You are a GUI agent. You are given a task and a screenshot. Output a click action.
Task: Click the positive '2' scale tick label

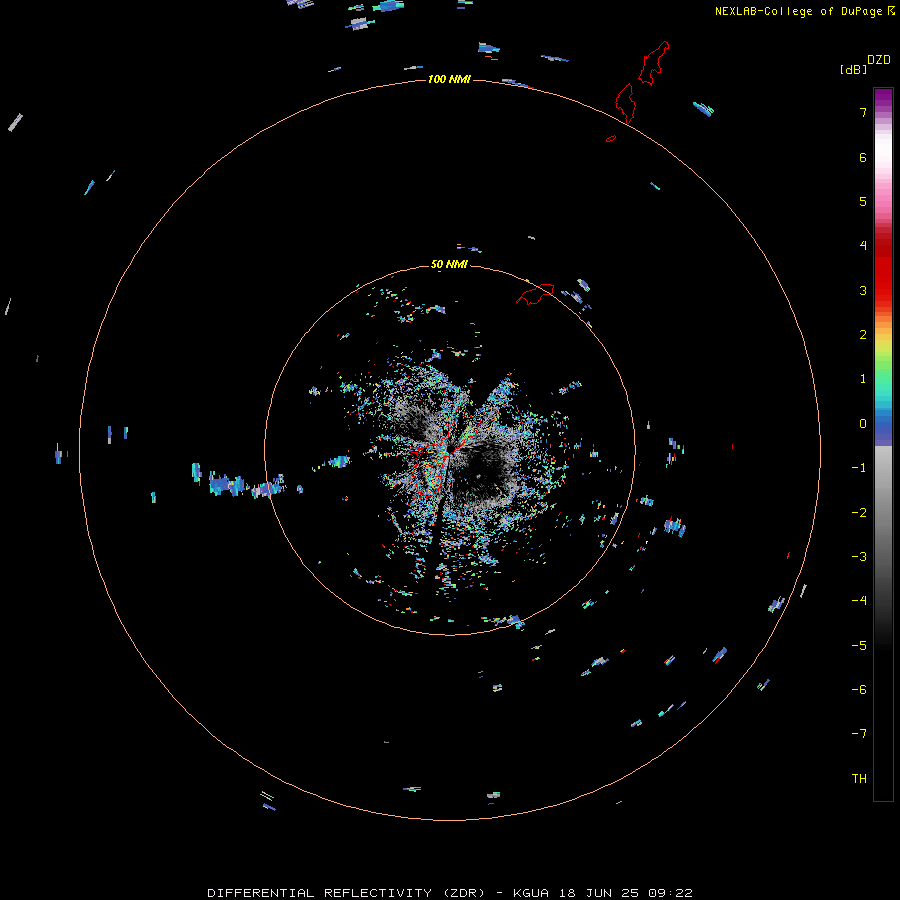pyautogui.click(x=862, y=335)
